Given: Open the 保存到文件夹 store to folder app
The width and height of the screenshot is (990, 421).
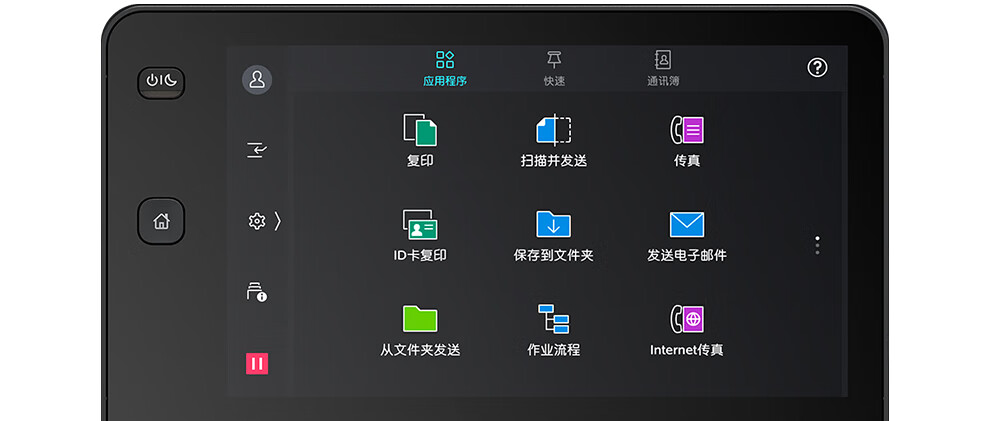Looking at the screenshot, I should coord(554,235).
